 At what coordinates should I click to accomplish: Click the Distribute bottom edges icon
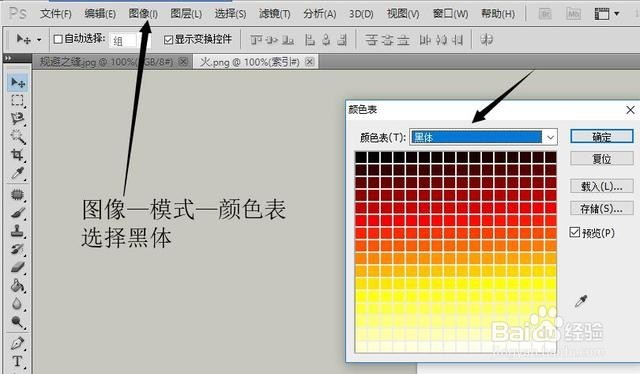click(403, 40)
